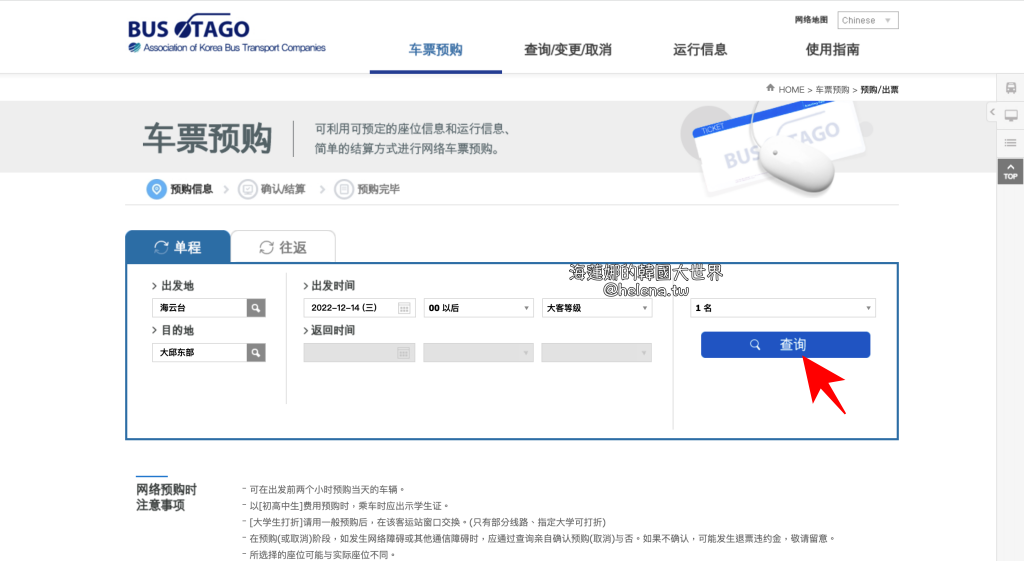
Task: Click the 预购完毕 step icon
Action: point(344,189)
